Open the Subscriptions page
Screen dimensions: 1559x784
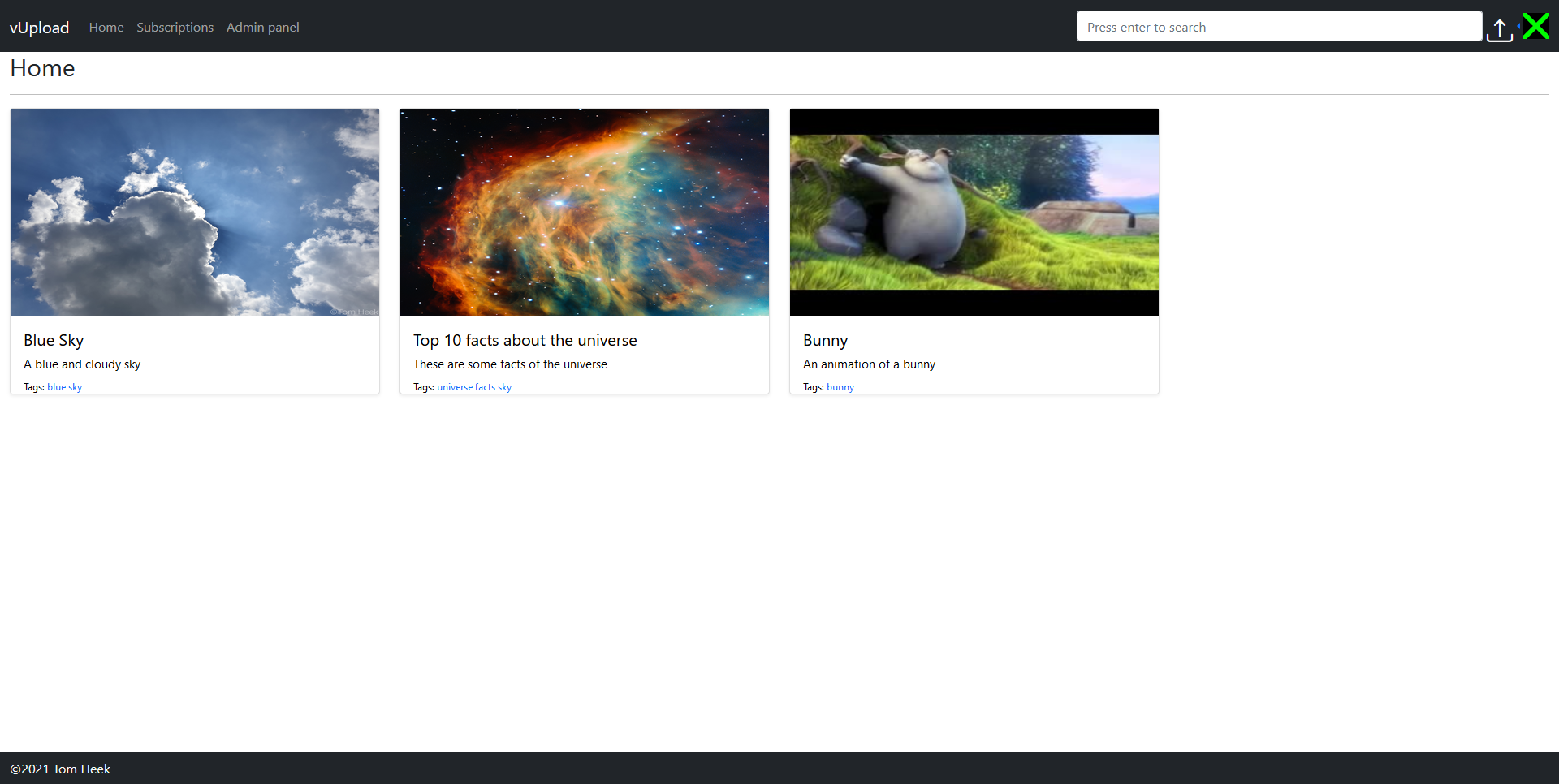pos(175,28)
